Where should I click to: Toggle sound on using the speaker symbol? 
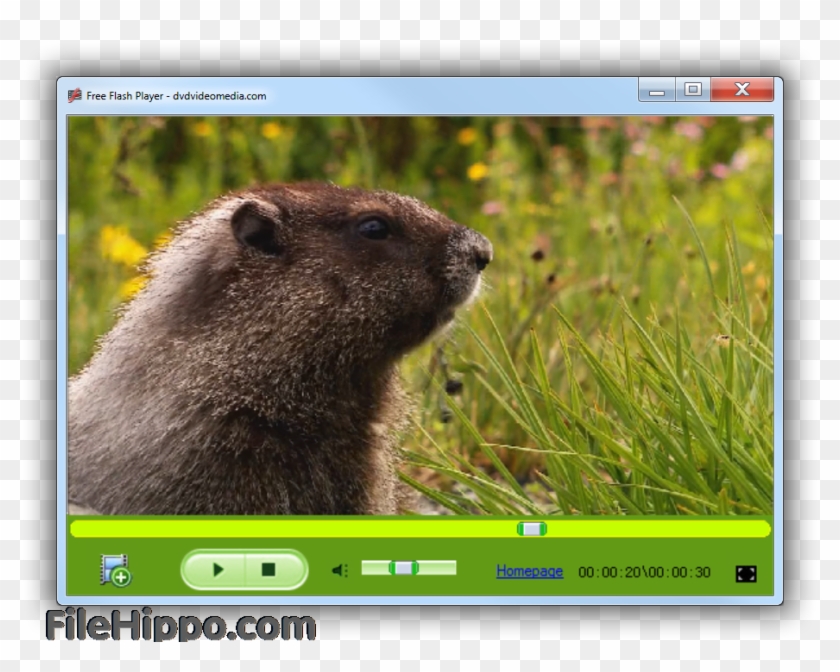click(338, 569)
